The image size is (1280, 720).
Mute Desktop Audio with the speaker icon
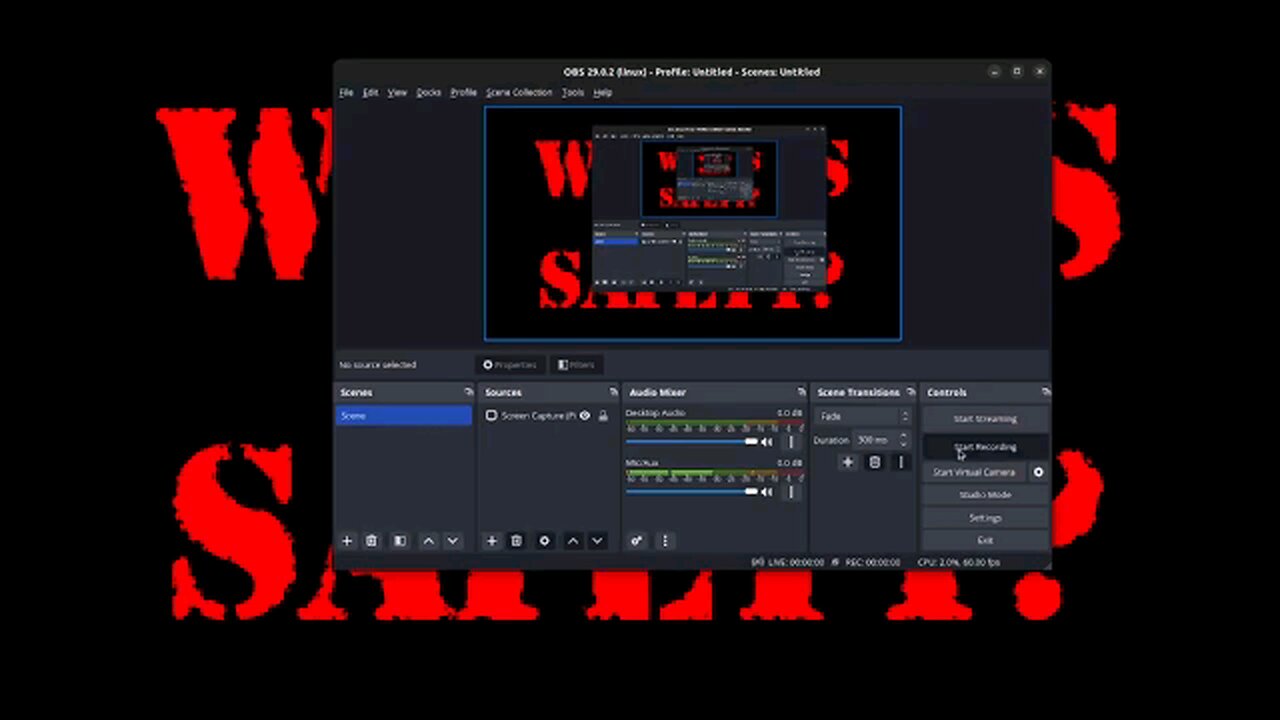click(767, 442)
